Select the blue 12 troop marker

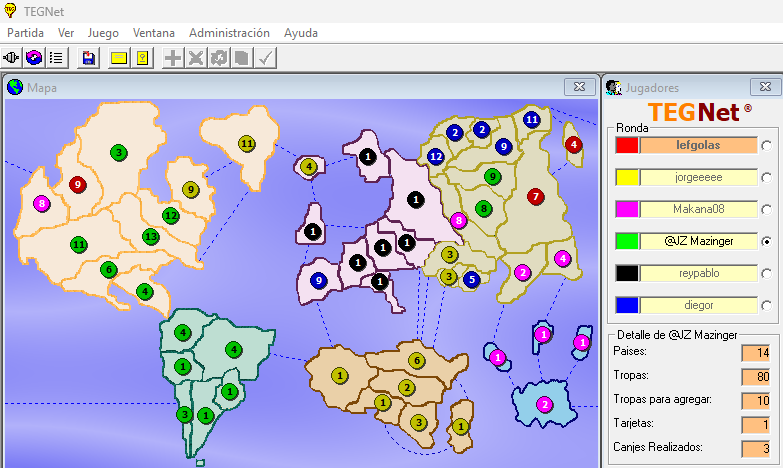tap(435, 156)
